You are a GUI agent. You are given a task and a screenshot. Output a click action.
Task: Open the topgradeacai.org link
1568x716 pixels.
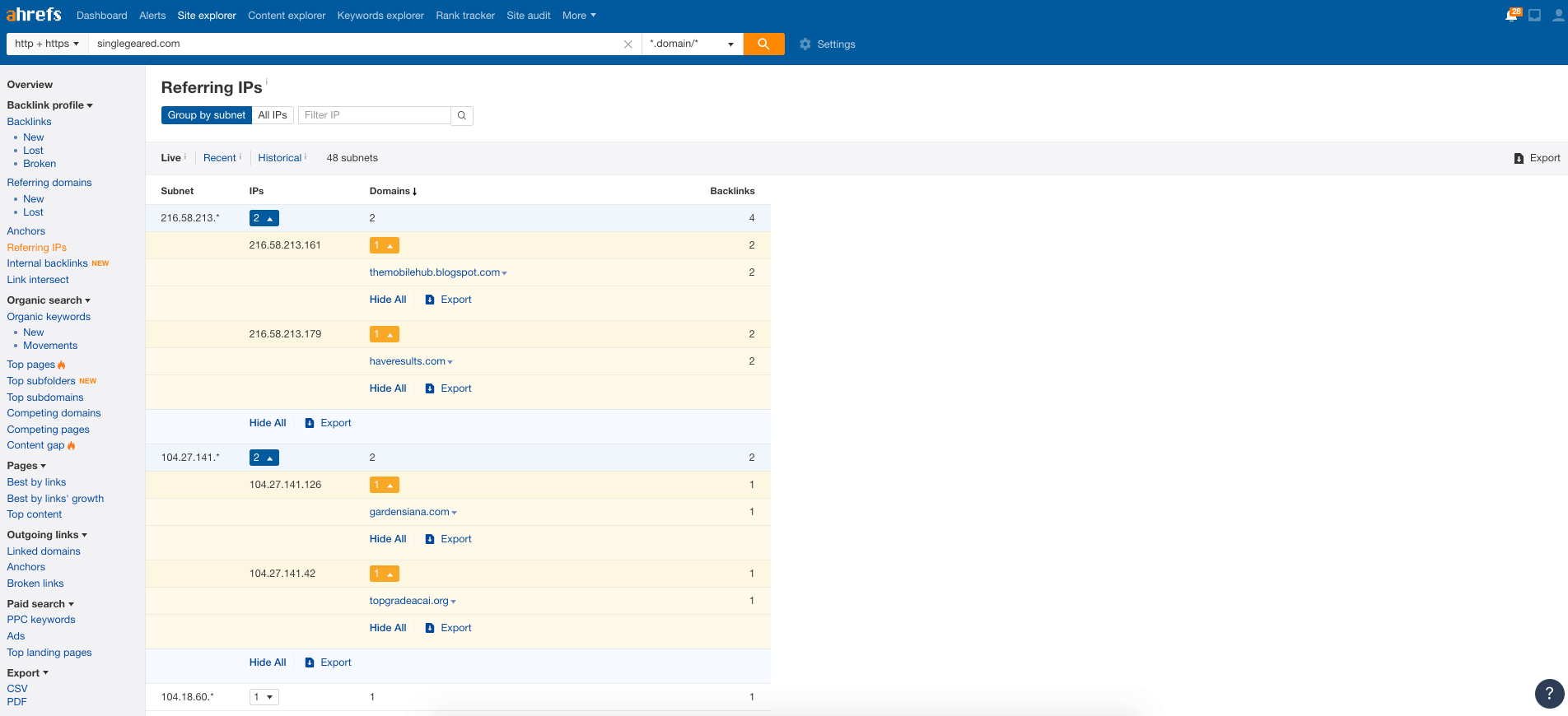(x=409, y=601)
